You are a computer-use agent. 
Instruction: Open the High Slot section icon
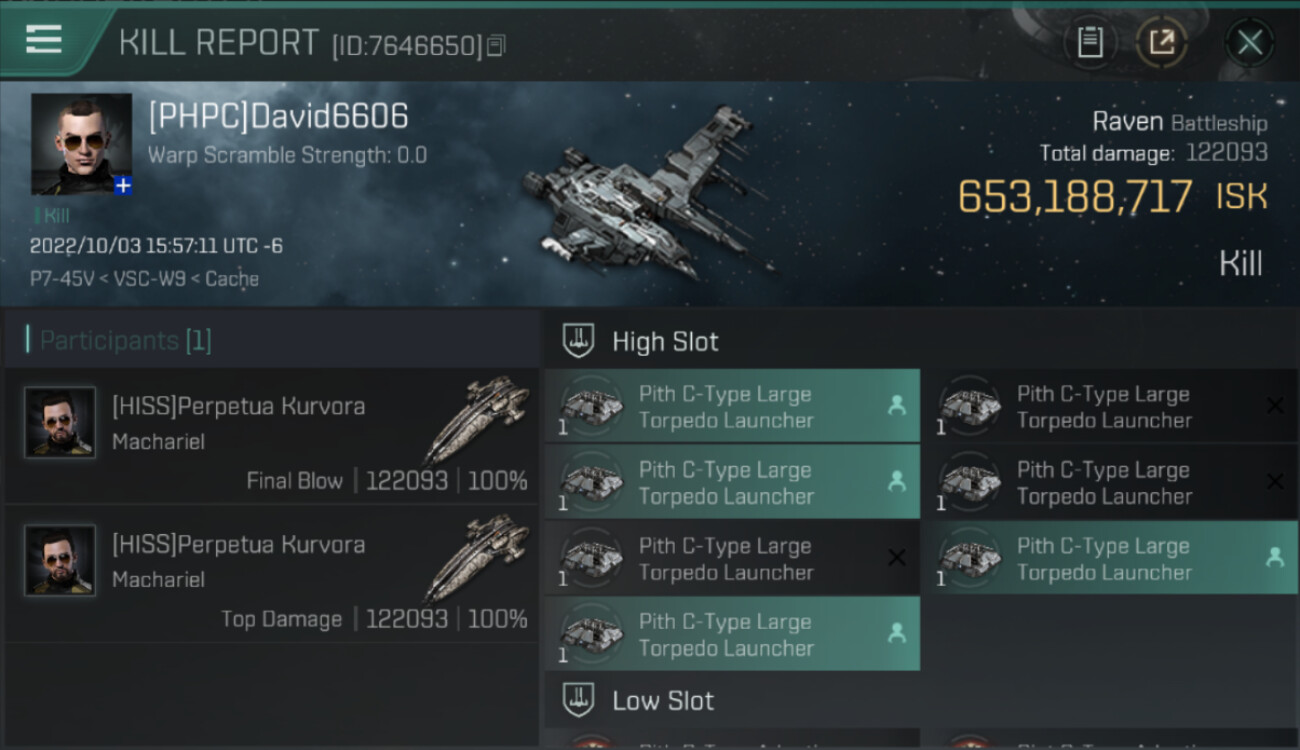click(578, 341)
